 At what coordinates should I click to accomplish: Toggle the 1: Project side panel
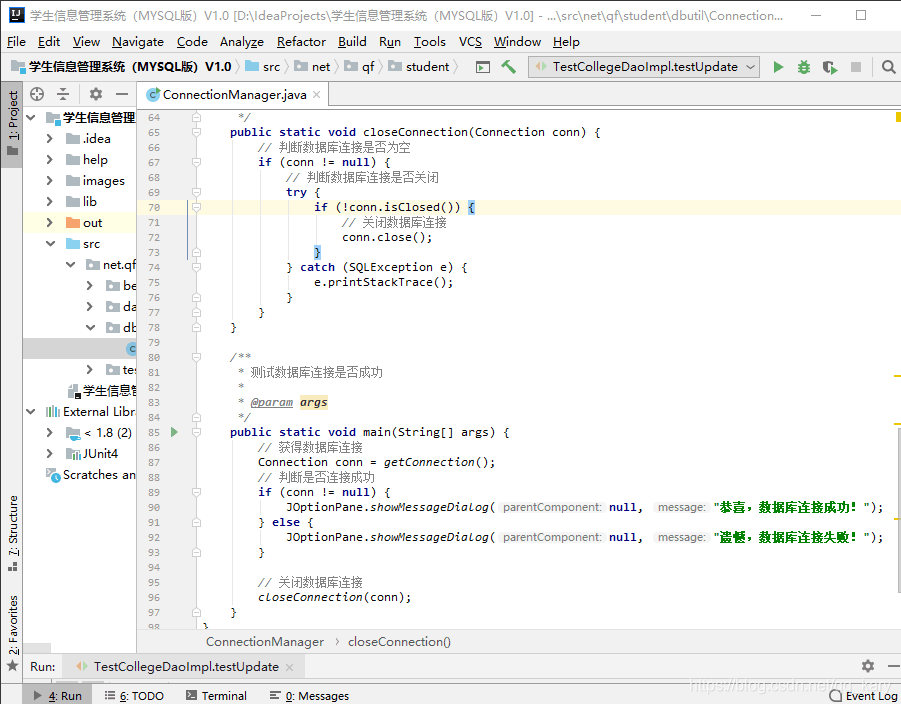[12, 124]
